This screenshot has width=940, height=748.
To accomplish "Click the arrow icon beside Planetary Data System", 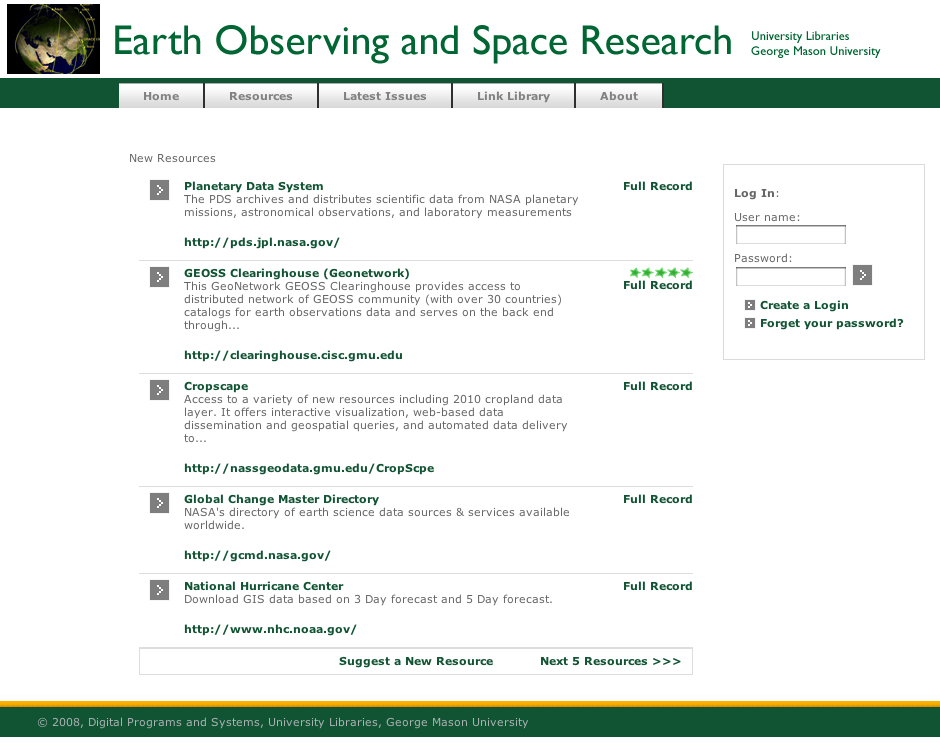I will coord(159,190).
